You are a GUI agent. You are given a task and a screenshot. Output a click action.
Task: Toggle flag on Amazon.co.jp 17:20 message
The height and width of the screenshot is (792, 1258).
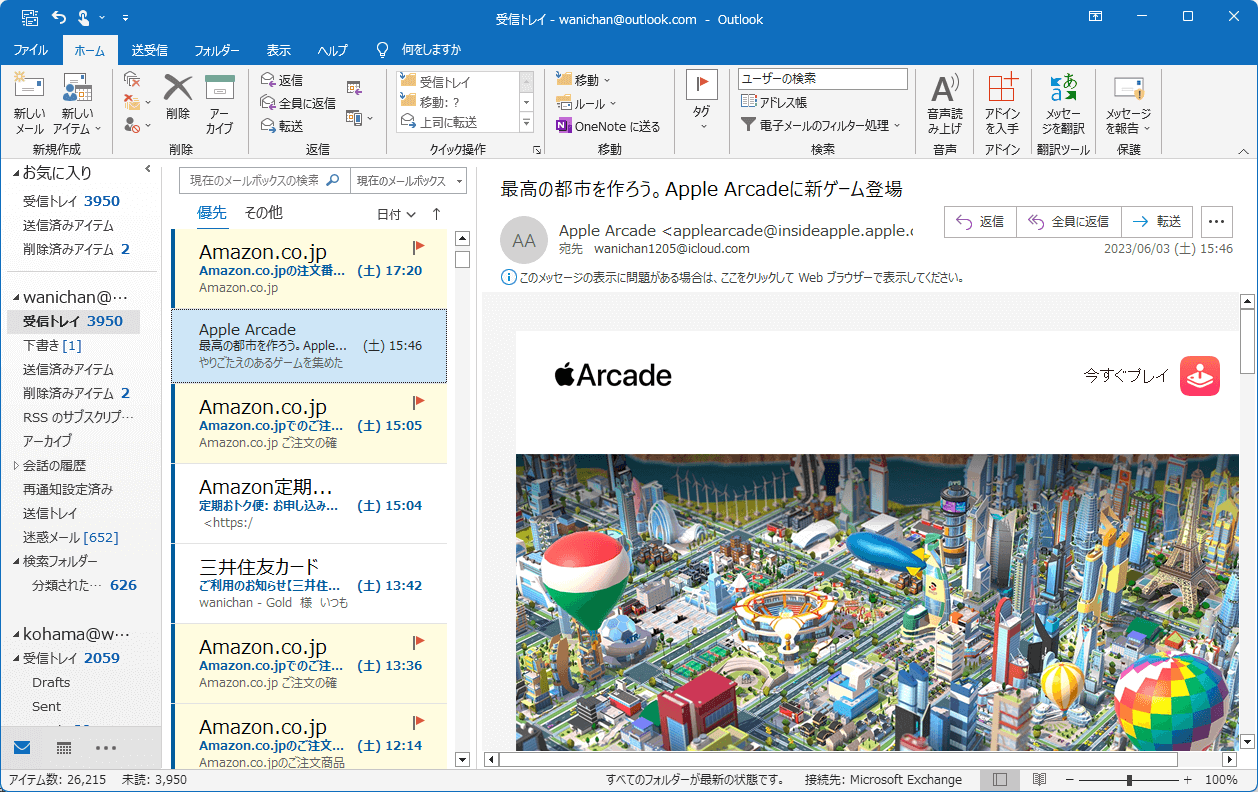[419, 246]
